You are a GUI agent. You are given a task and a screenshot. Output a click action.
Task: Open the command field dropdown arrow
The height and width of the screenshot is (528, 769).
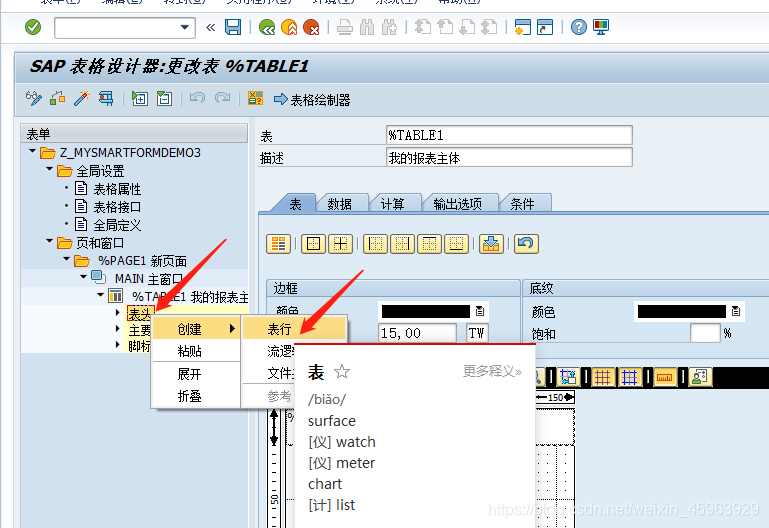tap(184, 27)
